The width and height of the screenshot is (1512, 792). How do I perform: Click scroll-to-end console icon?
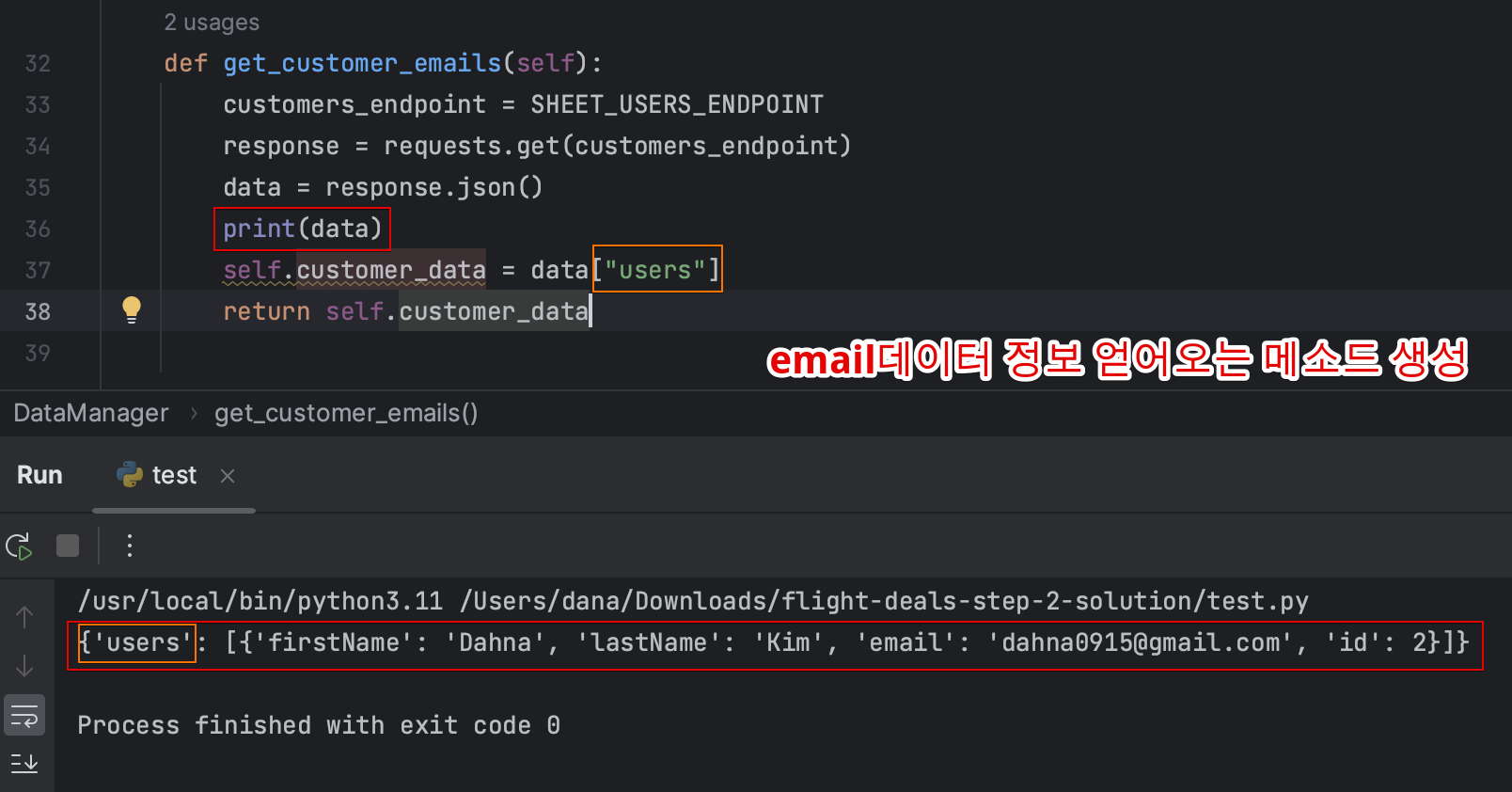click(x=24, y=763)
